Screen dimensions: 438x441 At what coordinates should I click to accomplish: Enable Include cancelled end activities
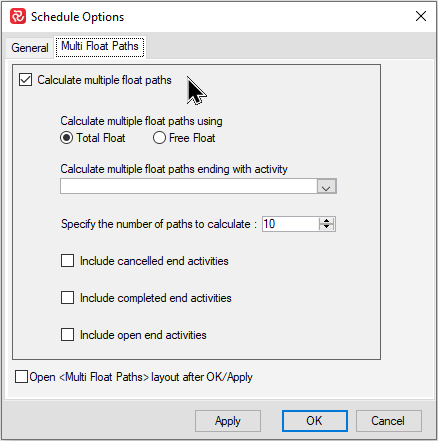pos(67,261)
